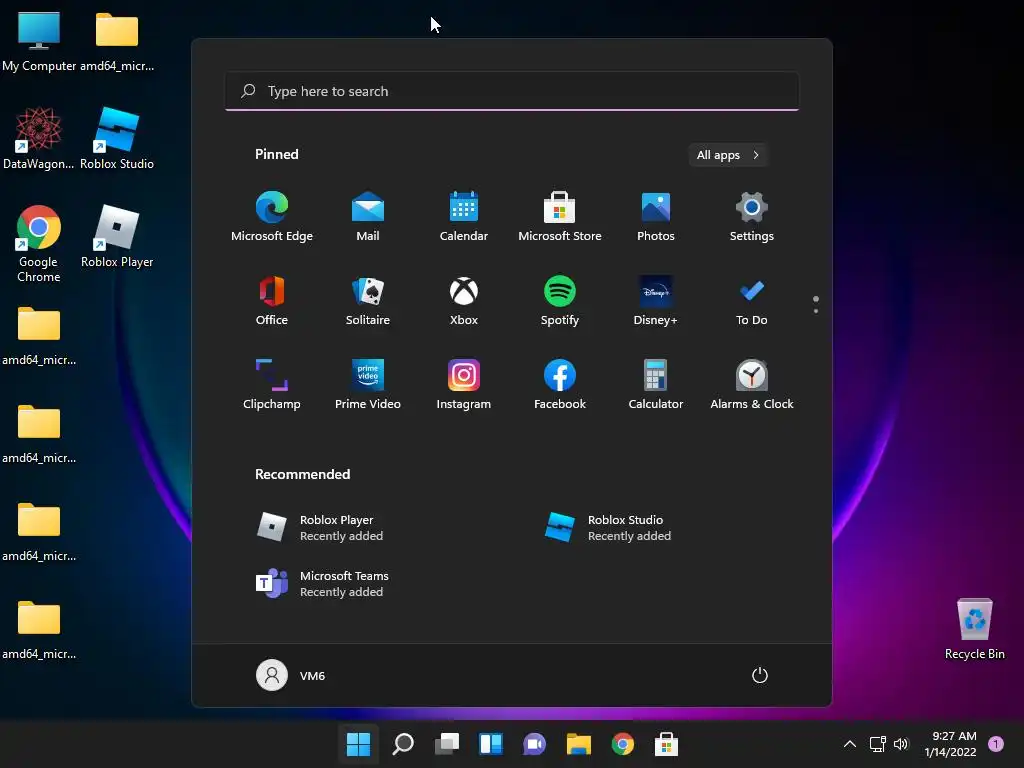Launch Teams Chat from taskbar
This screenshot has height=768, width=1024.
[534, 744]
